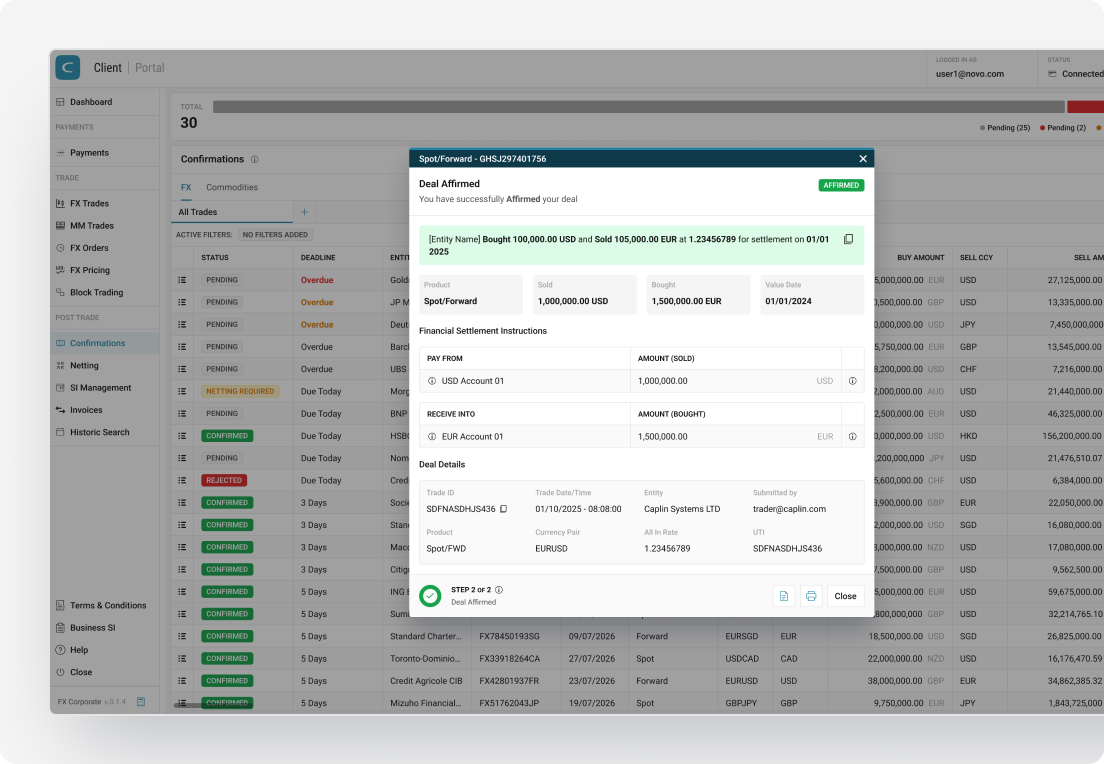Show Confirmations info tooltip
Screen dimensions: 1104x764
point(255,160)
